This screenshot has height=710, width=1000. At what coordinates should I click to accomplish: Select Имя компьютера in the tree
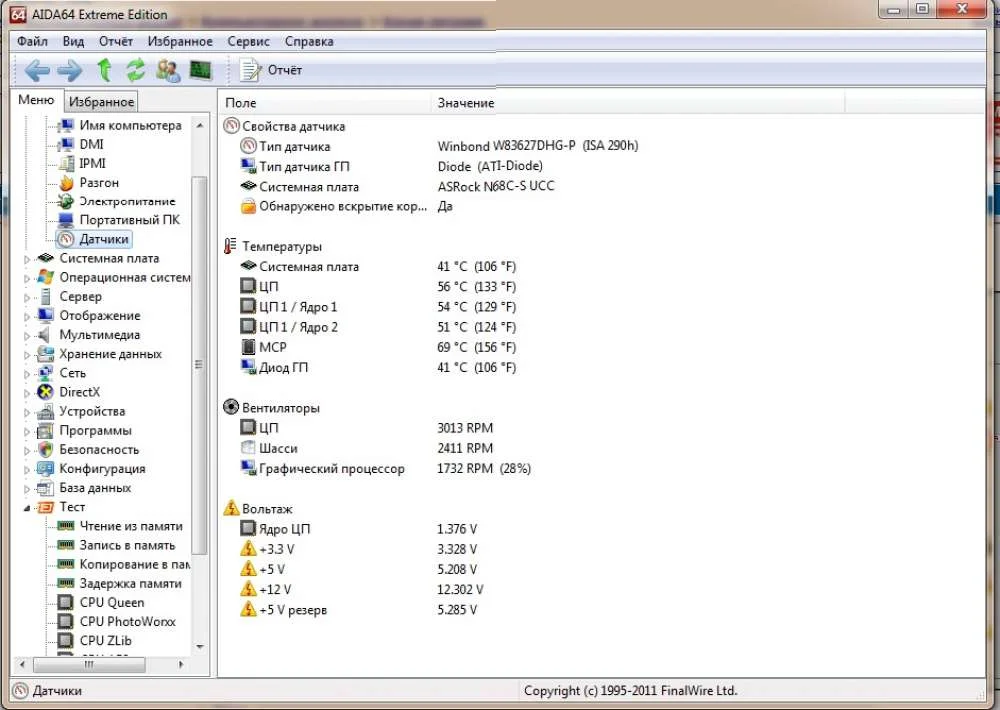120,126
